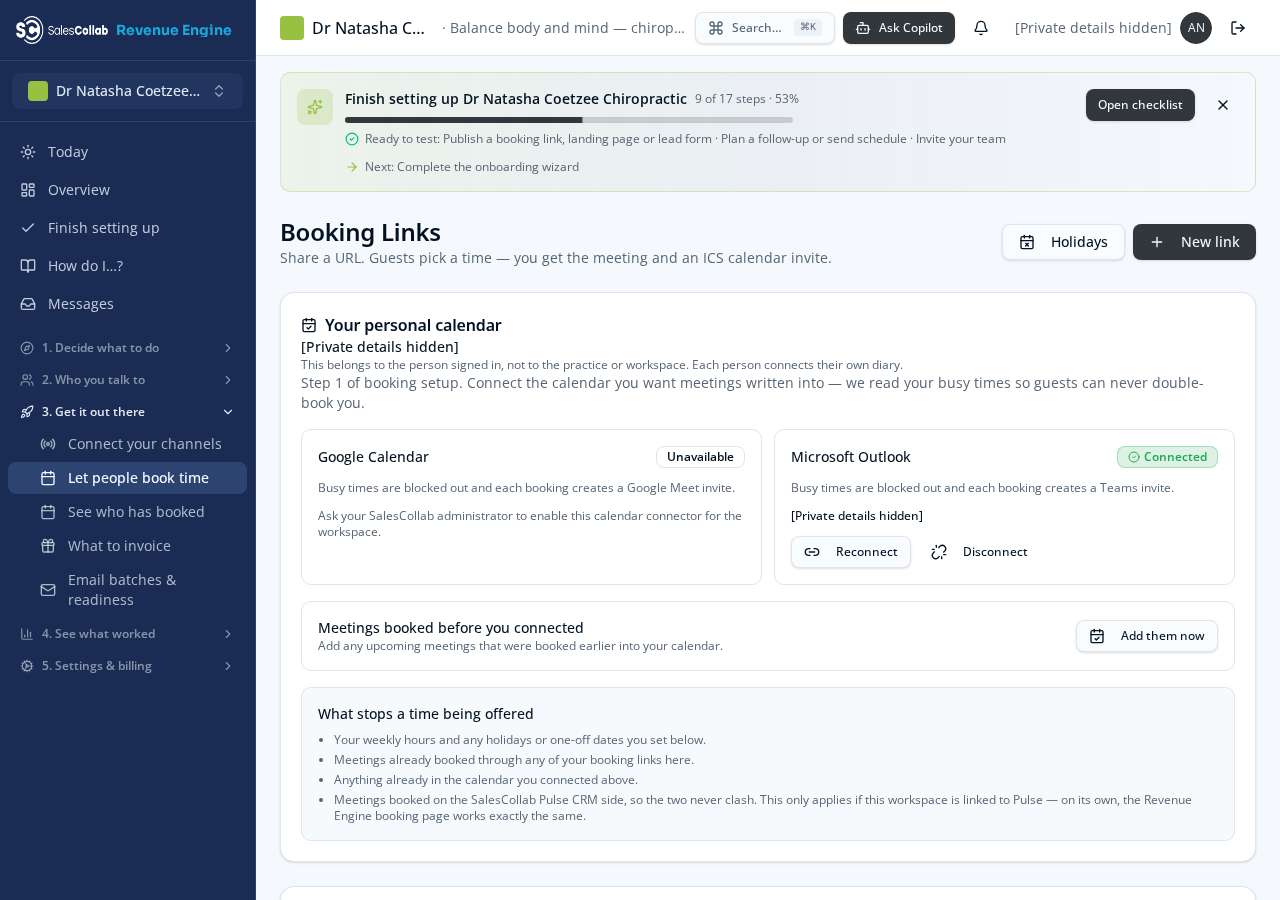This screenshot has width=1280, height=900.
Task: Click the Open checklist button
Action: coord(1140,105)
